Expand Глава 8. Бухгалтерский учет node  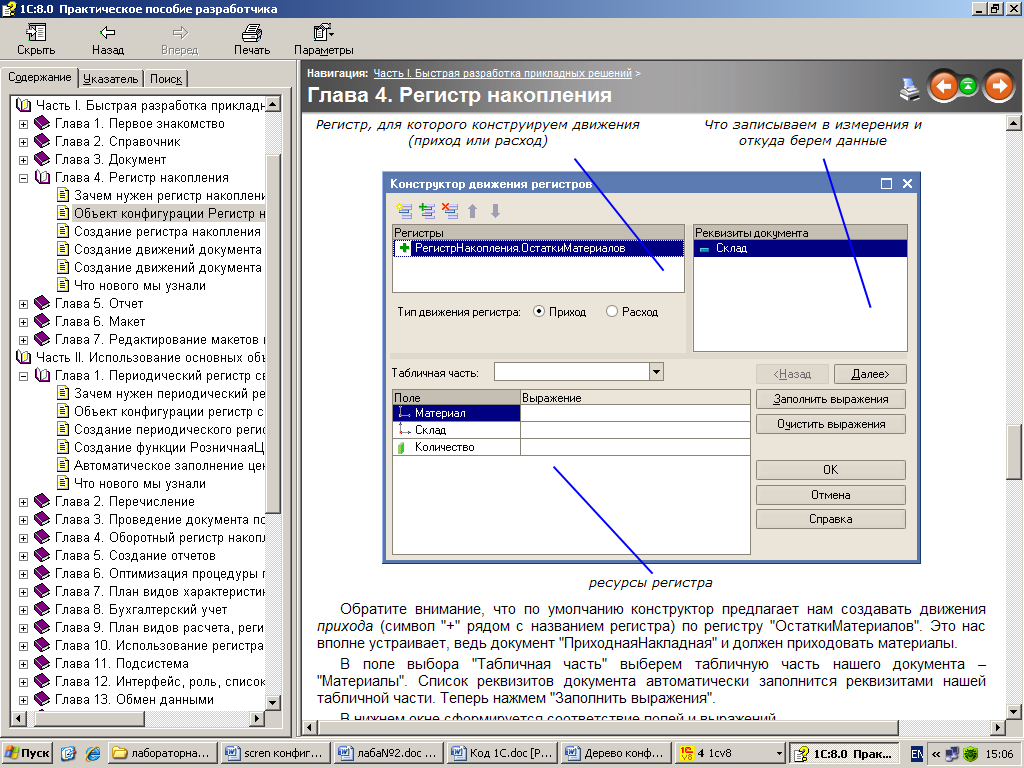(23, 610)
